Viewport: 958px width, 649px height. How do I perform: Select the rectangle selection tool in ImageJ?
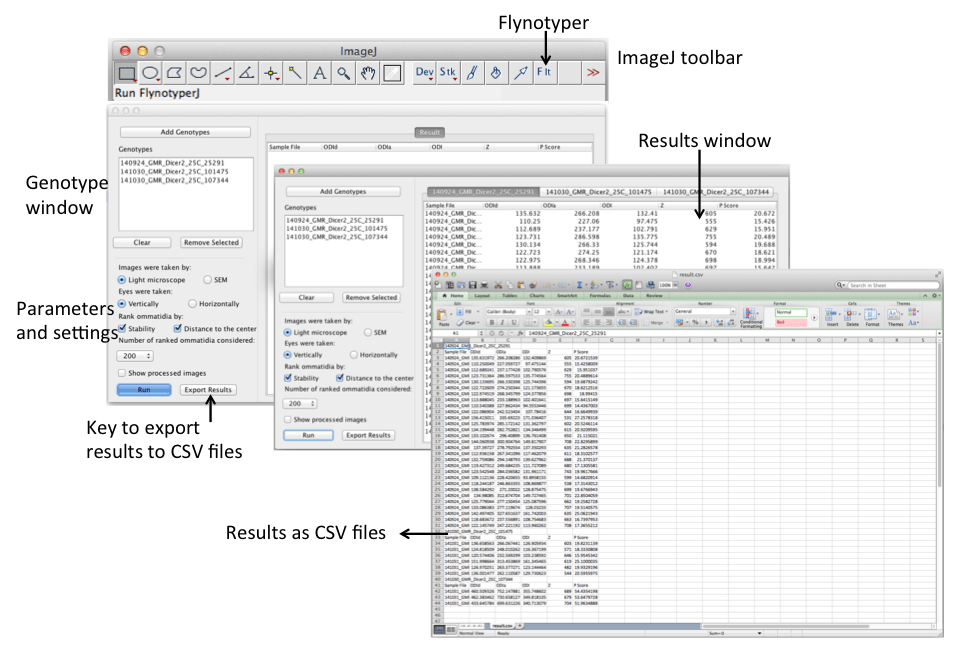[x=128, y=72]
